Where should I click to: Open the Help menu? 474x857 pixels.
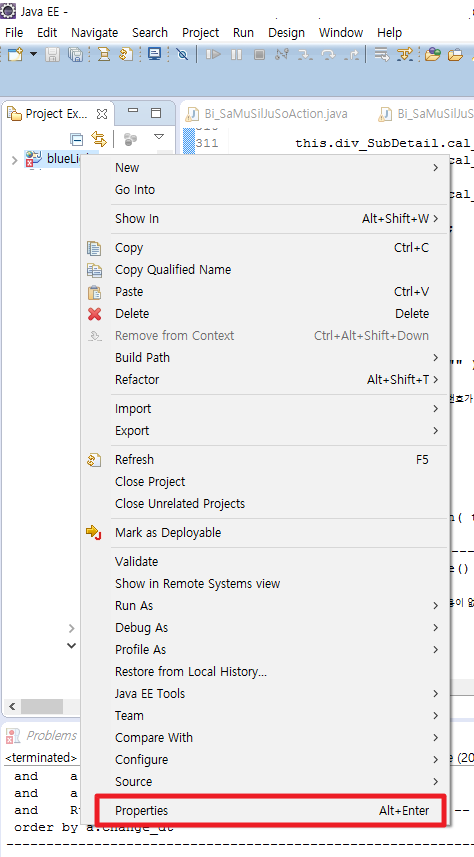(x=390, y=33)
